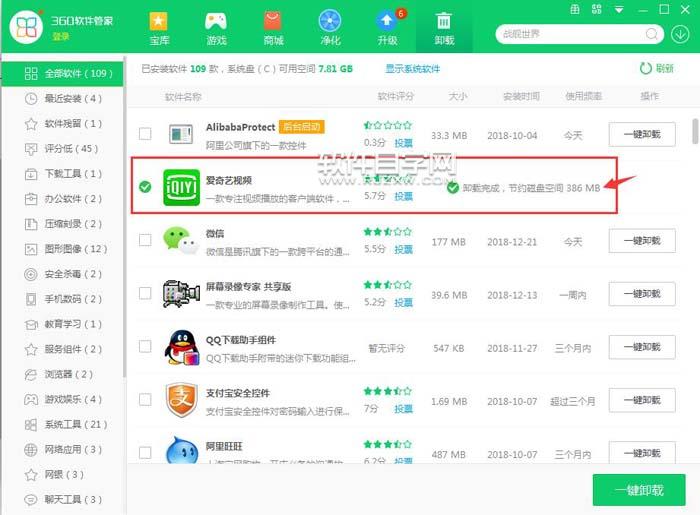Click the 360软件管家 logo icon

(x=26, y=28)
